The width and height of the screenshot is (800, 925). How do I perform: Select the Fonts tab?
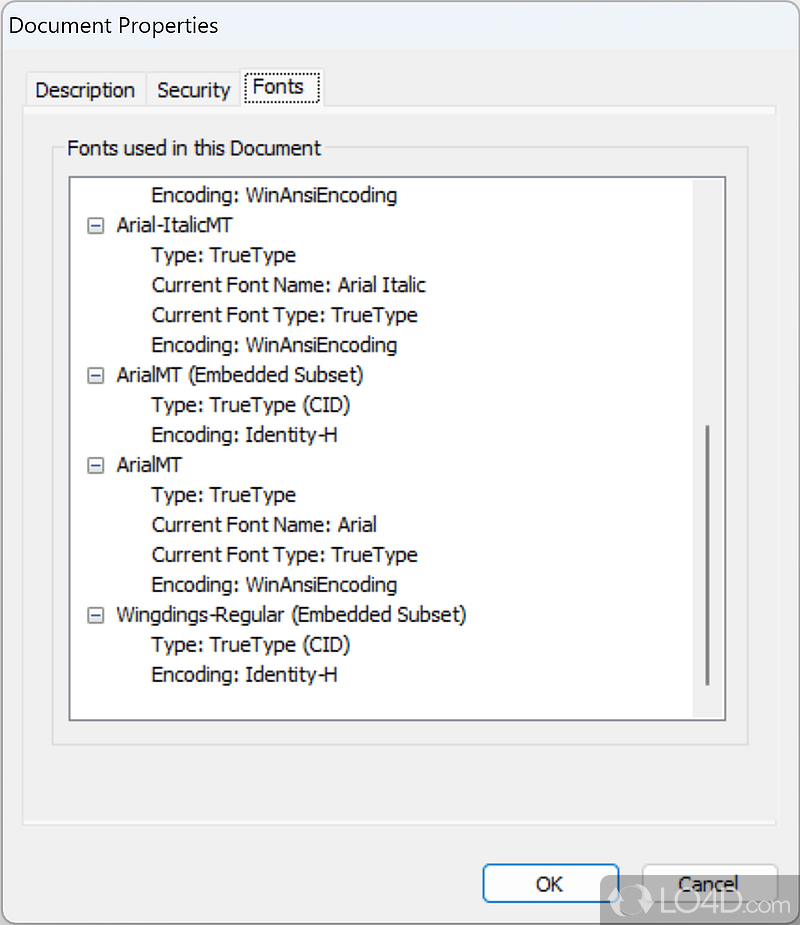(281, 87)
